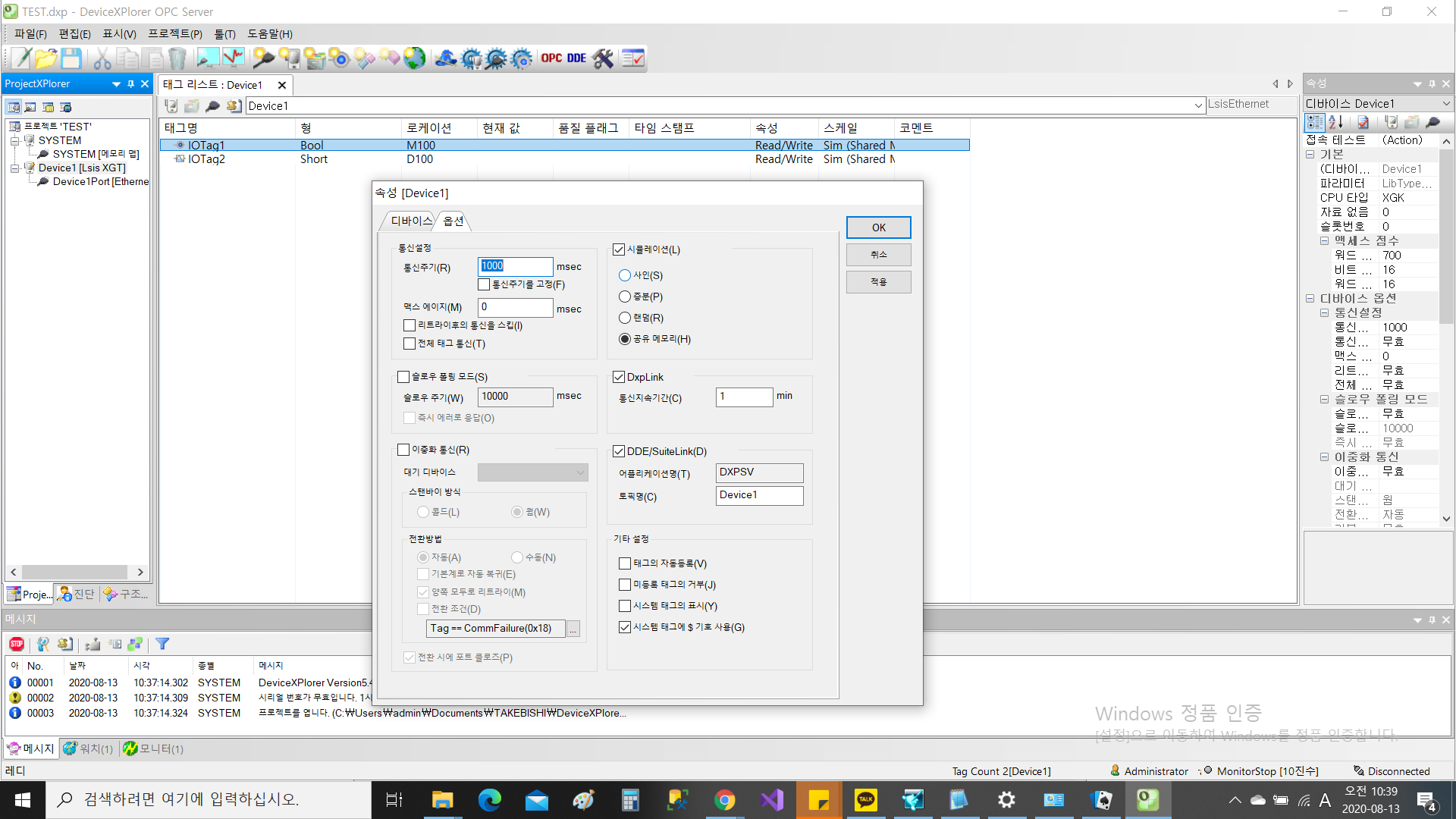Image resolution: width=1456 pixels, height=819 pixels.
Task: Open Chrome from the taskbar
Action: coord(724,800)
